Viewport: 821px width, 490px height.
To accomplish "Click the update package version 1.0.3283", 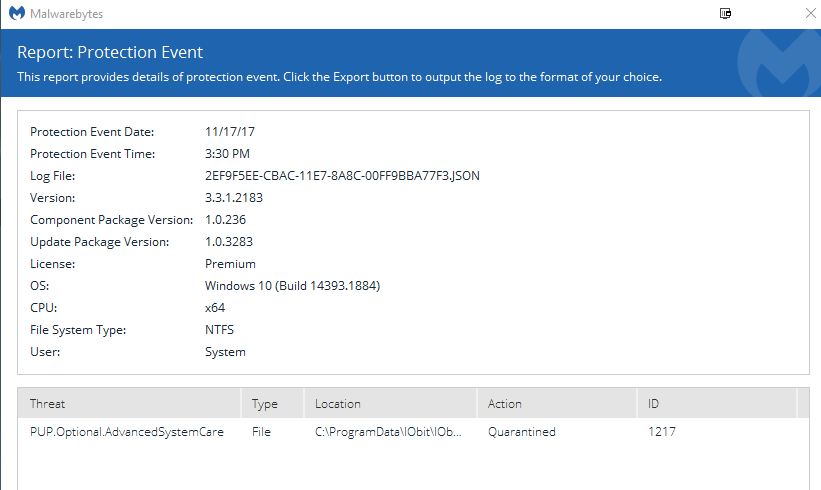I will (x=229, y=242).
